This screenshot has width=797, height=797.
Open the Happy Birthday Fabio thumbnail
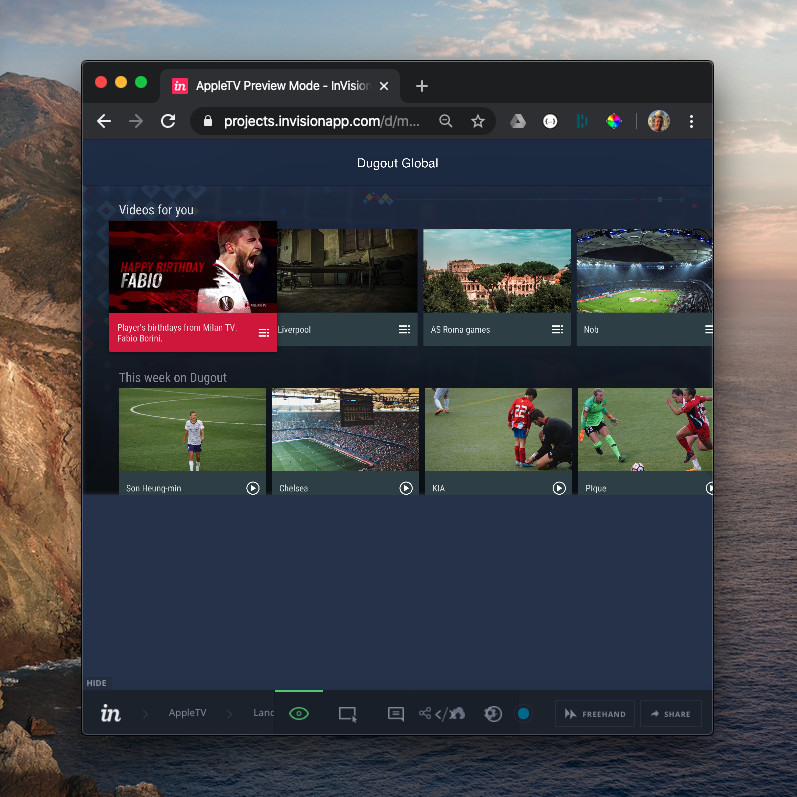[193, 267]
